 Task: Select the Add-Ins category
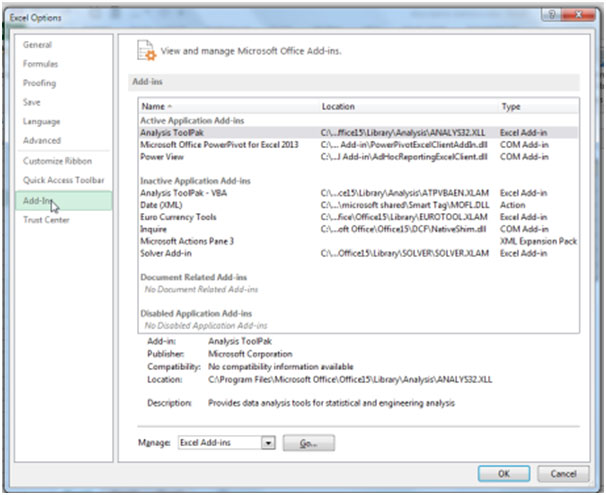click(64, 201)
